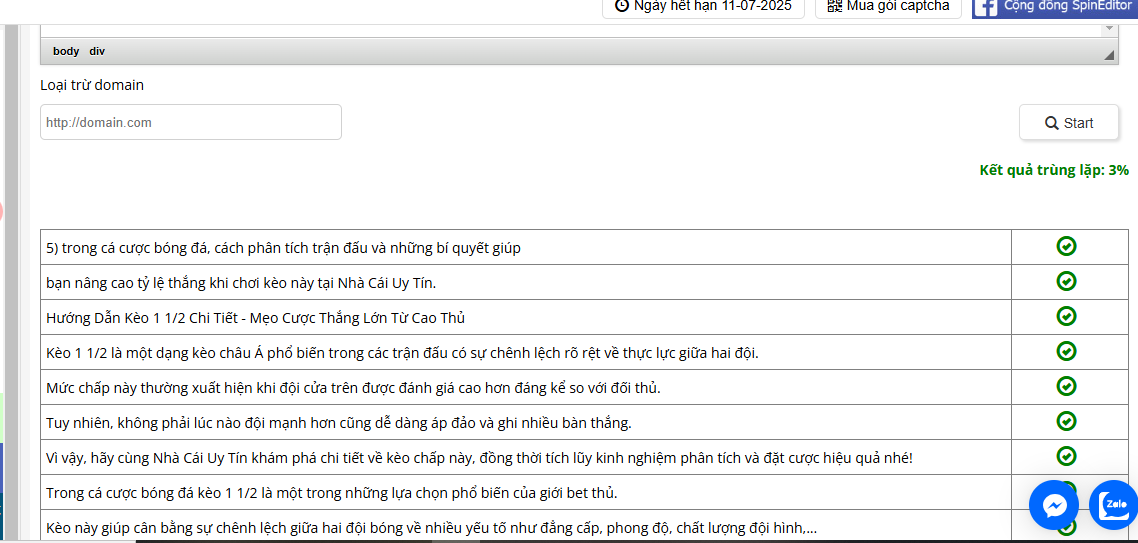Click the "Kết quả trùng lặp: 3%" result text
The height and width of the screenshot is (543, 1138).
(1053, 170)
